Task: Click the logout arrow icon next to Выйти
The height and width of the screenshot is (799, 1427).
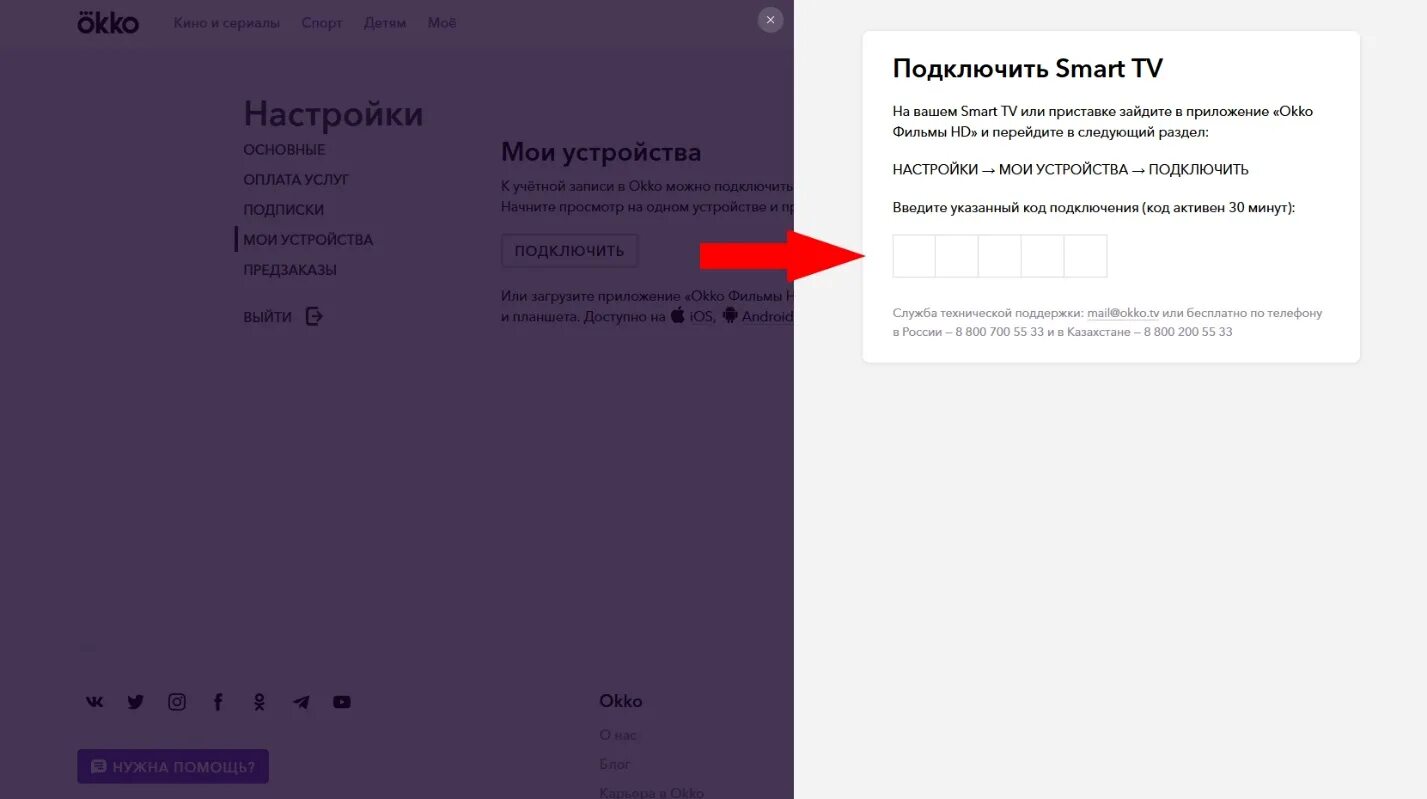Action: click(x=314, y=317)
